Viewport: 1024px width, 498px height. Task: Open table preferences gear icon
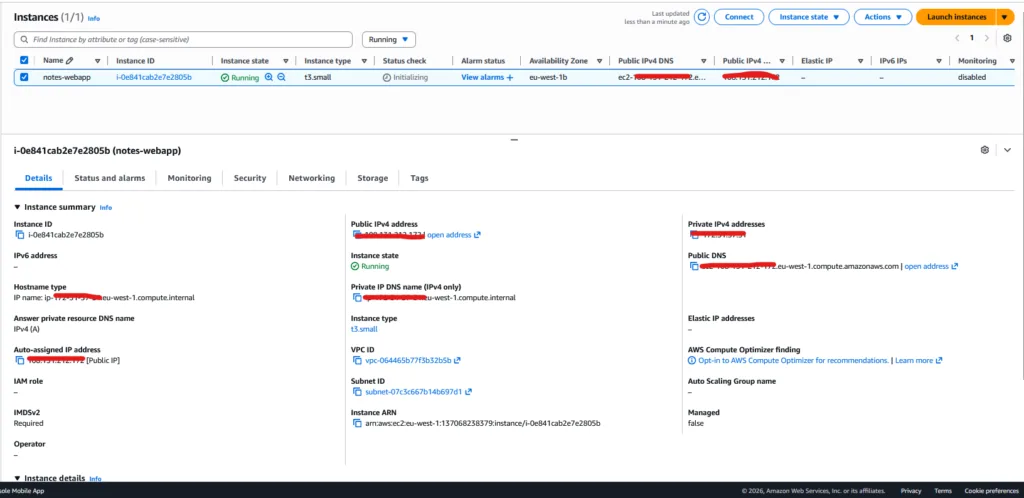pos(1007,39)
